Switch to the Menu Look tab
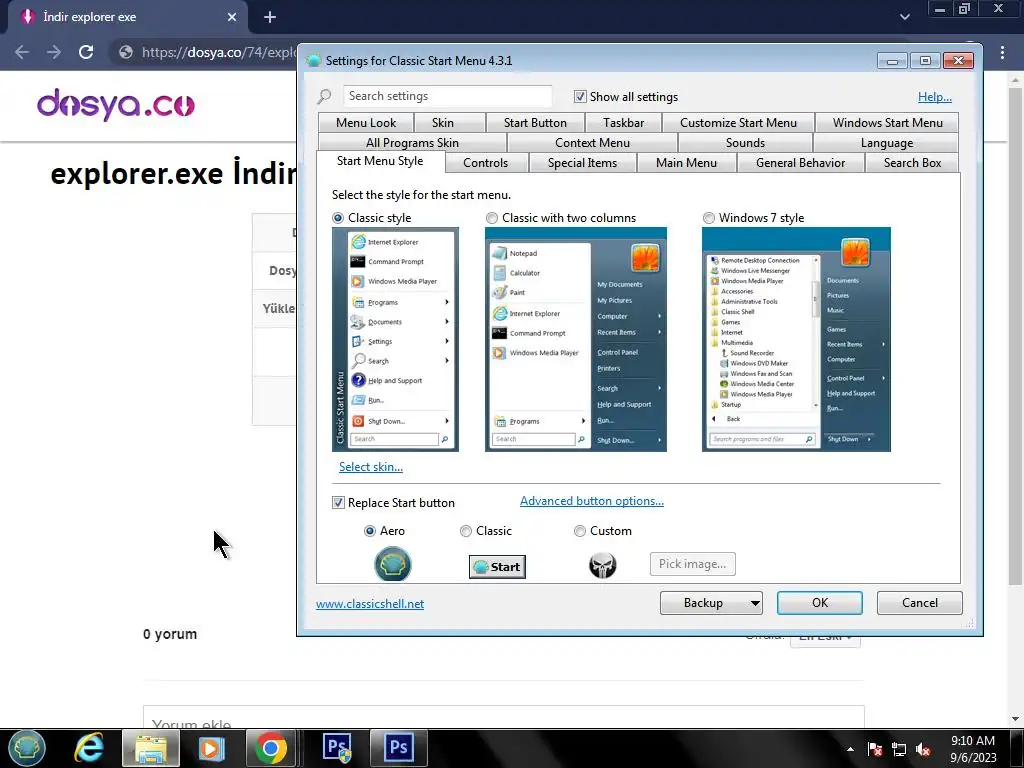The height and width of the screenshot is (768, 1024). [366, 123]
